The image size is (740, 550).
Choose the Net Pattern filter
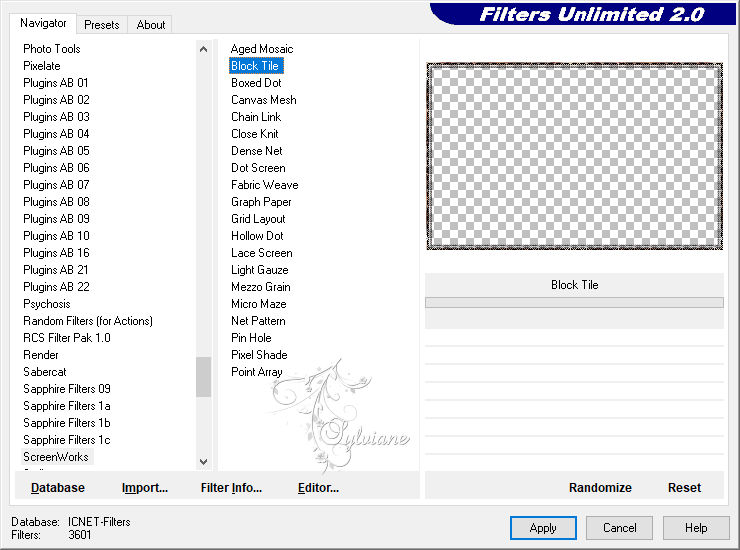pyautogui.click(x=258, y=321)
